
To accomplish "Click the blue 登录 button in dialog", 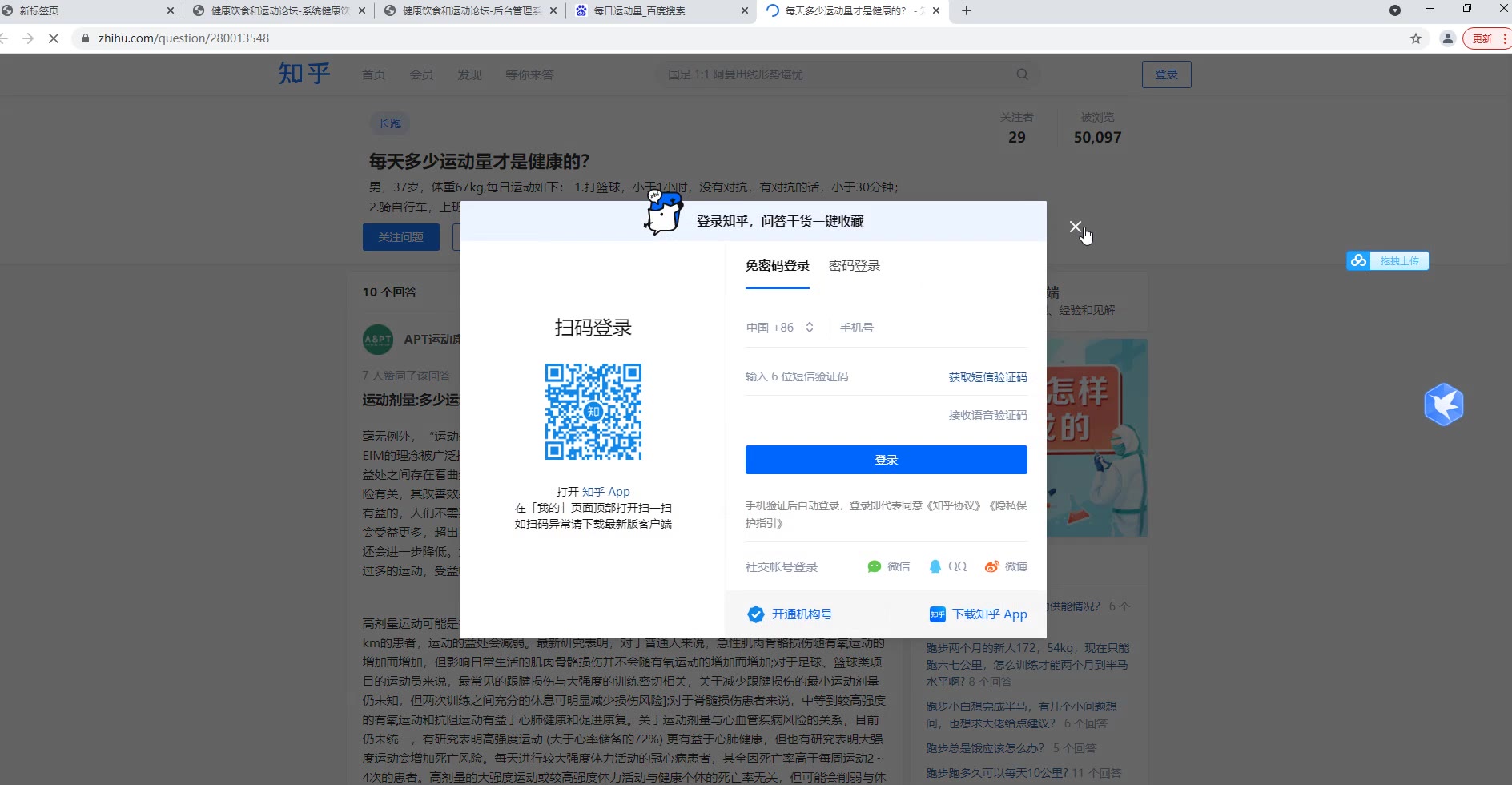I will [x=887, y=460].
